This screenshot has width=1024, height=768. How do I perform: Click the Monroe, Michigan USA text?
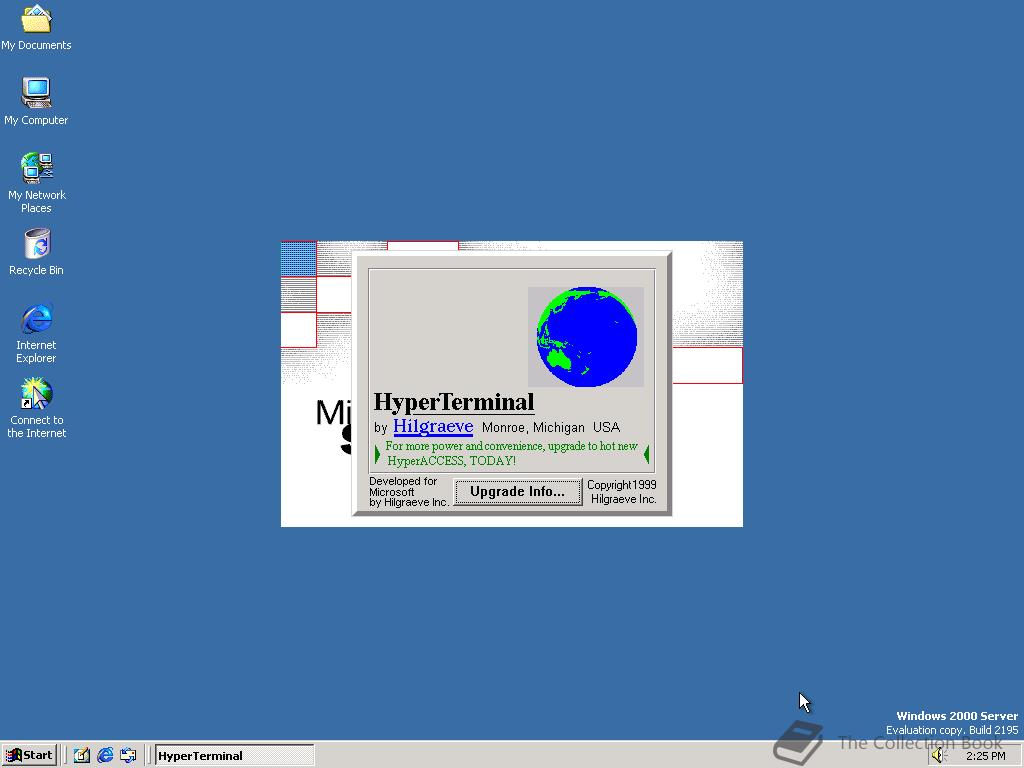(x=551, y=427)
